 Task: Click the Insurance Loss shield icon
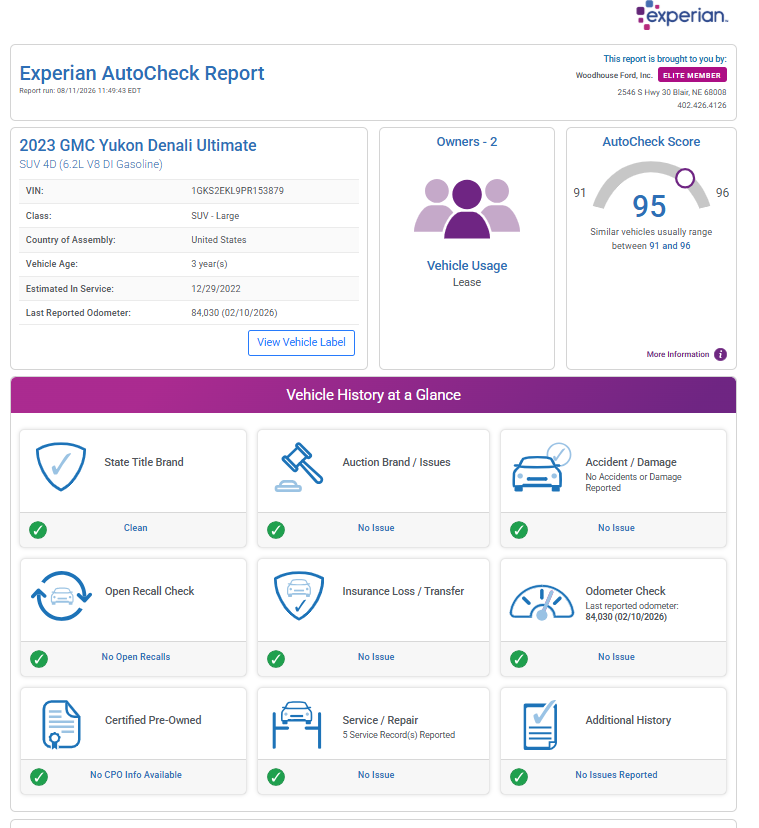[x=298, y=596]
